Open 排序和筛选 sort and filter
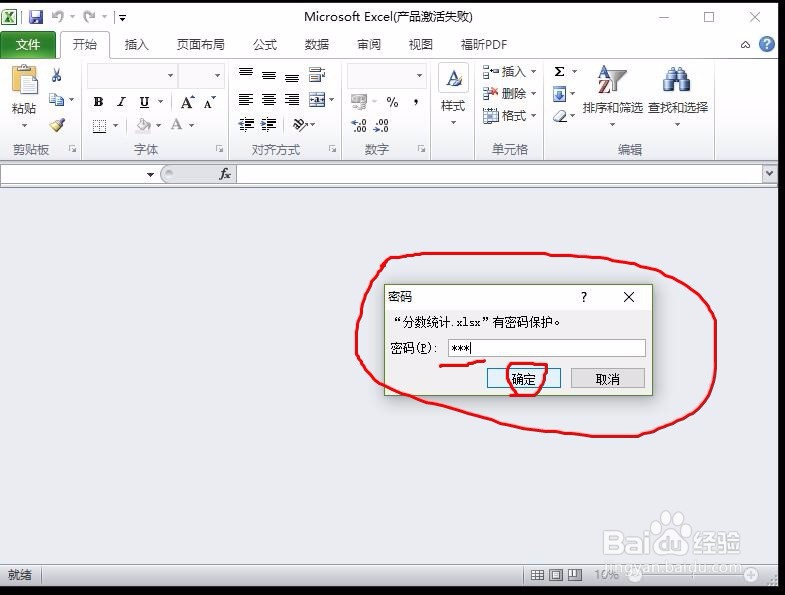Viewport: 785px width, 595px height. click(x=612, y=95)
